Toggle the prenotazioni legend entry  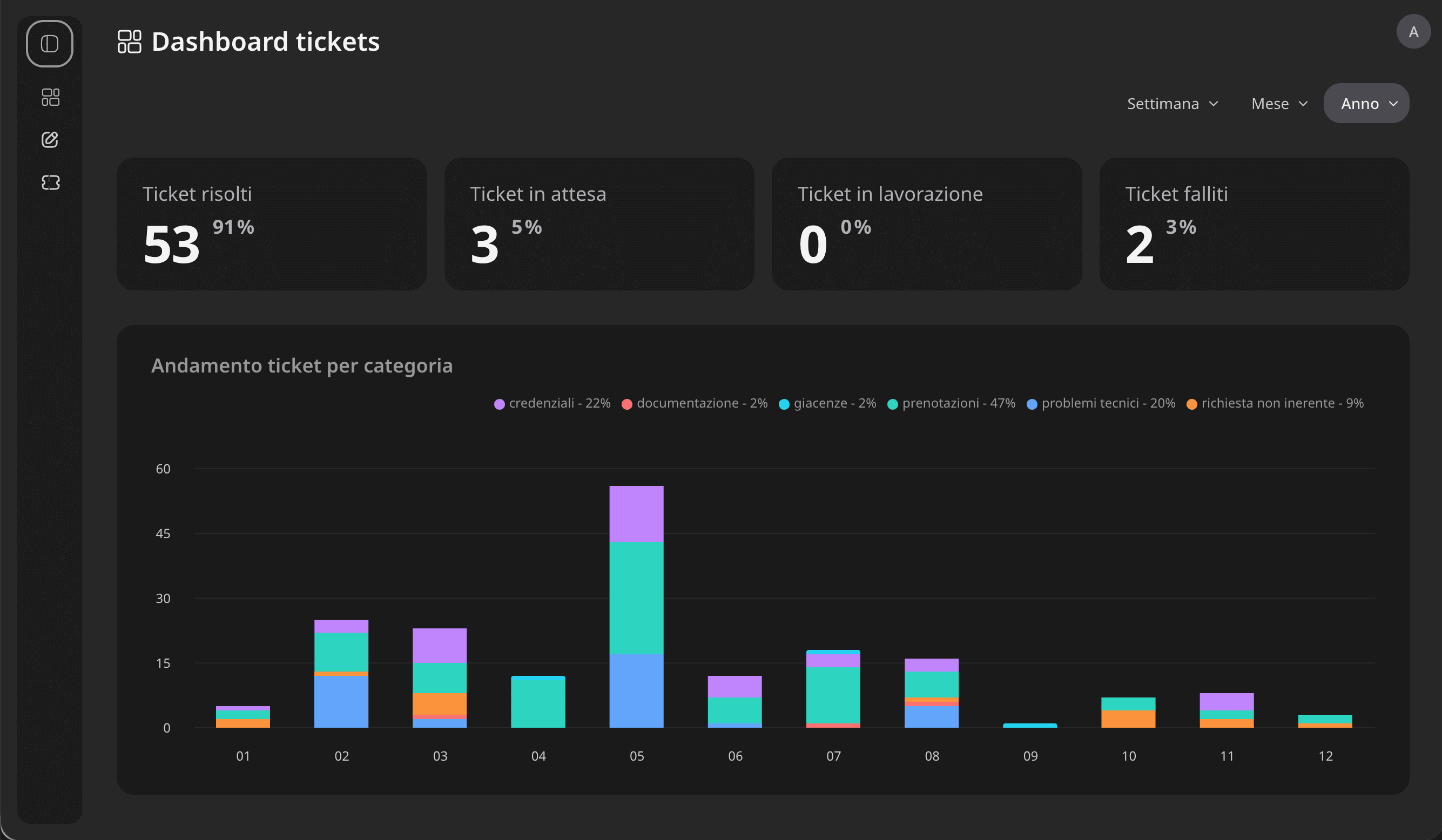(x=951, y=403)
